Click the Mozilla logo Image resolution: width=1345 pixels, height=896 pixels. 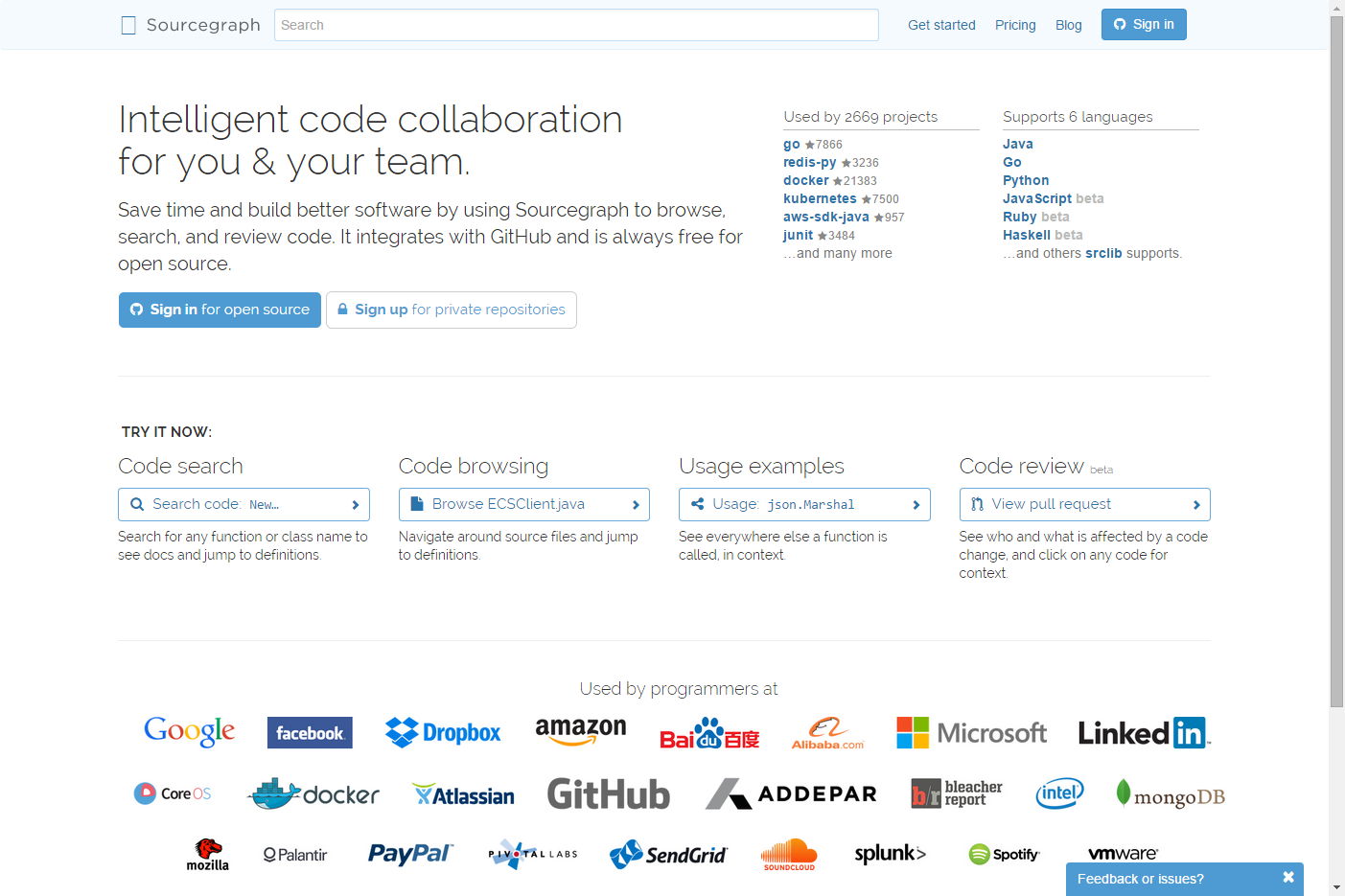pos(208,854)
